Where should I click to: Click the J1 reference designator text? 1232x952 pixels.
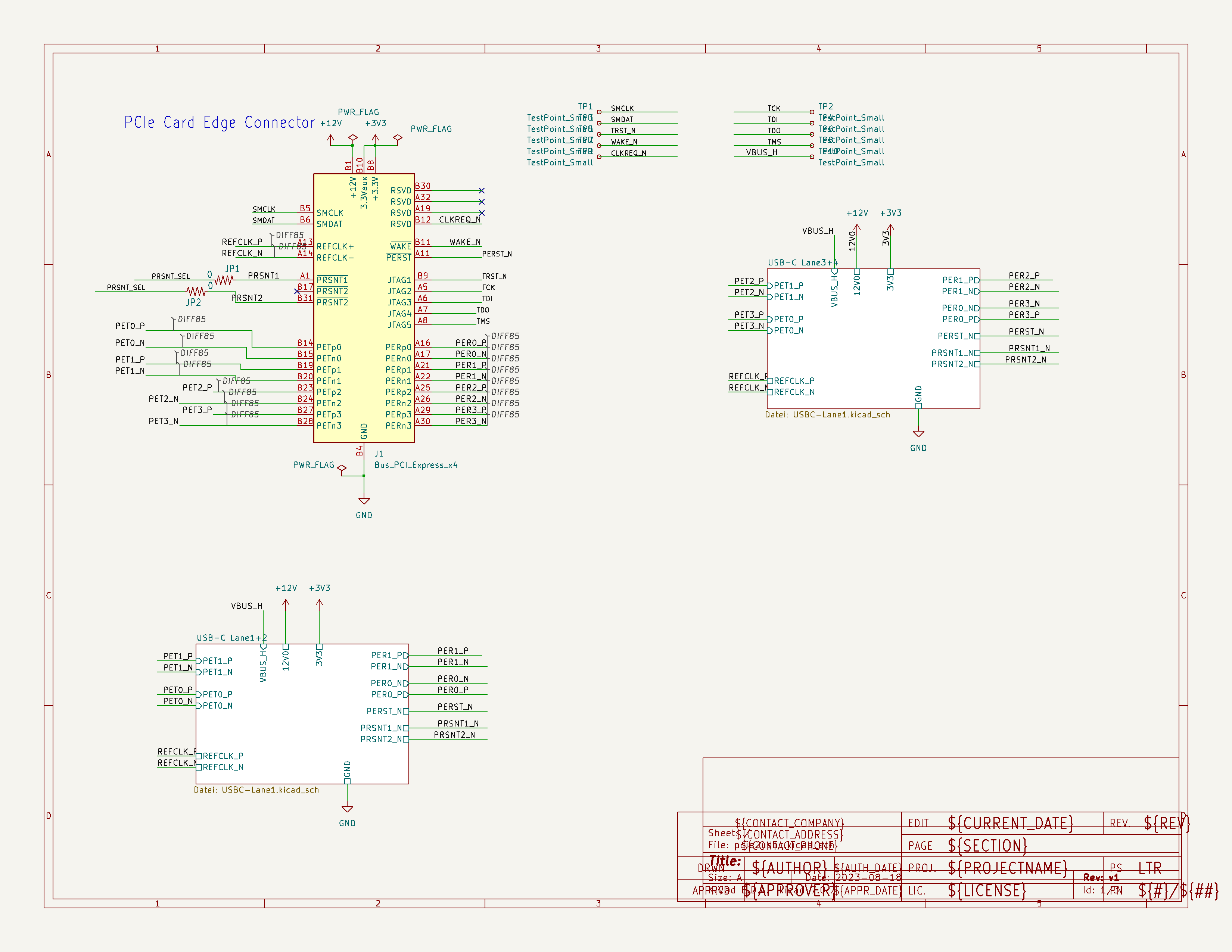click(x=379, y=454)
